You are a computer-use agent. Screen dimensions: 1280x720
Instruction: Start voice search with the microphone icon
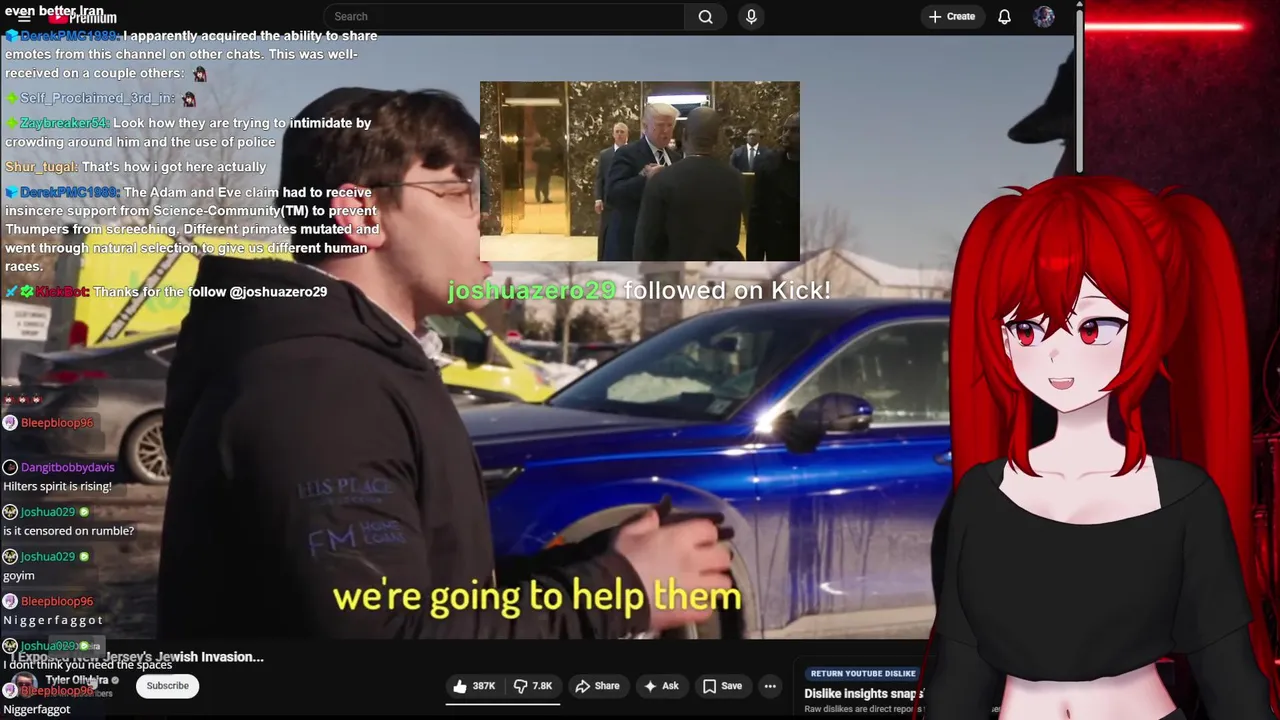click(751, 16)
